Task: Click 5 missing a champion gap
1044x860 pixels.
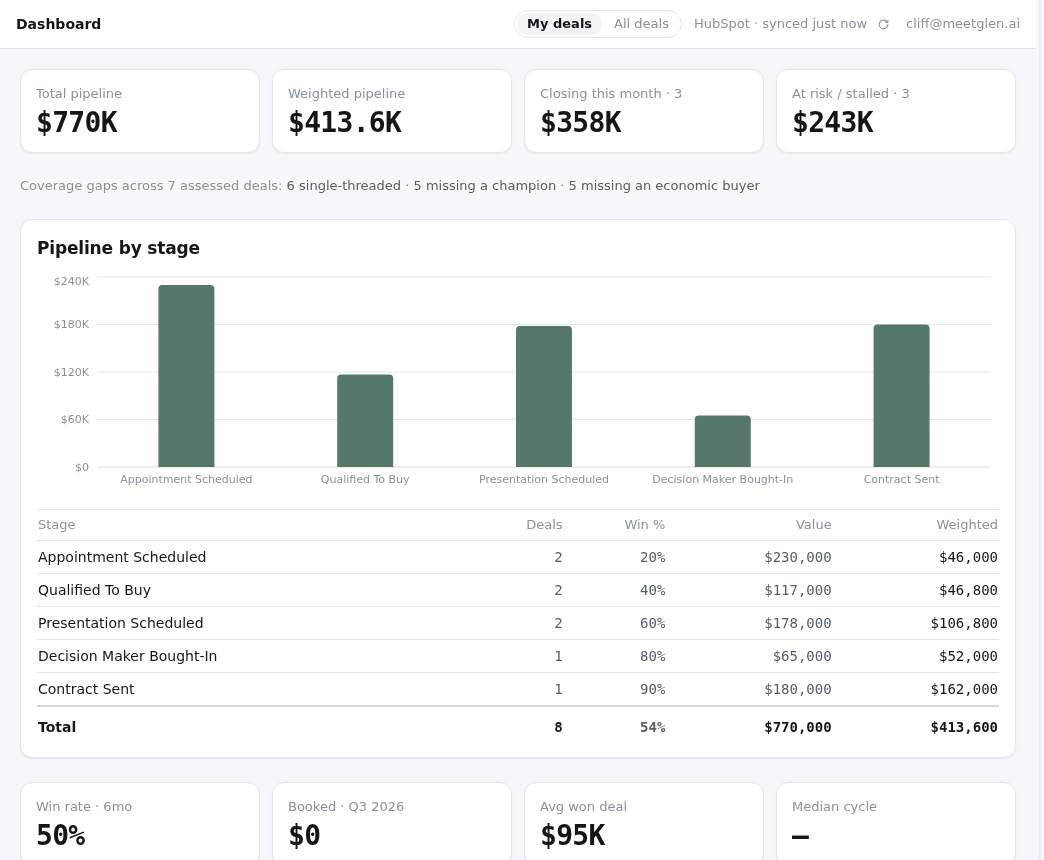Action: tap(485, 186)
